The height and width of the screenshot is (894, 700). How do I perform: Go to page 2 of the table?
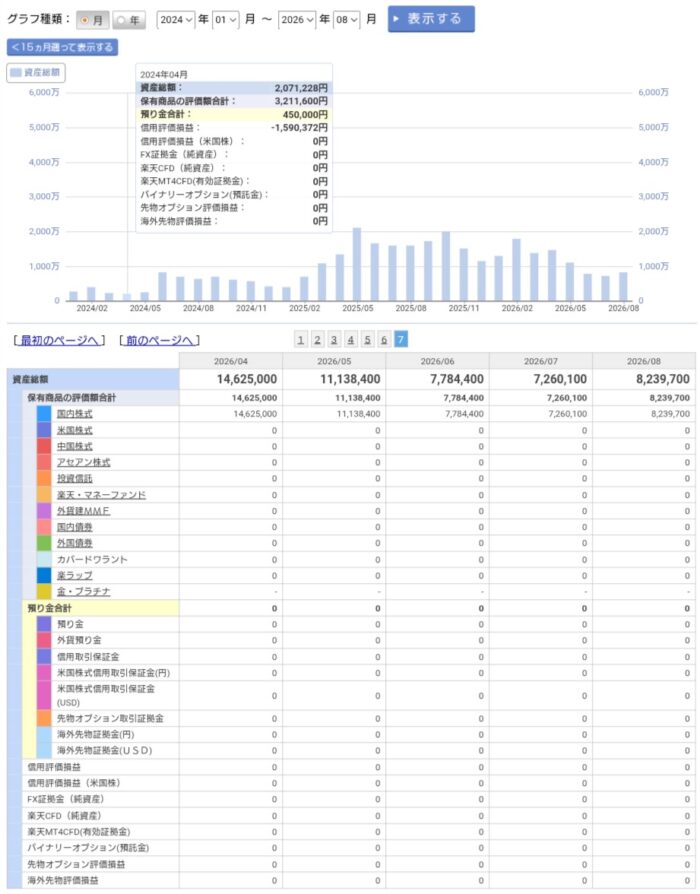pos(317,340)
